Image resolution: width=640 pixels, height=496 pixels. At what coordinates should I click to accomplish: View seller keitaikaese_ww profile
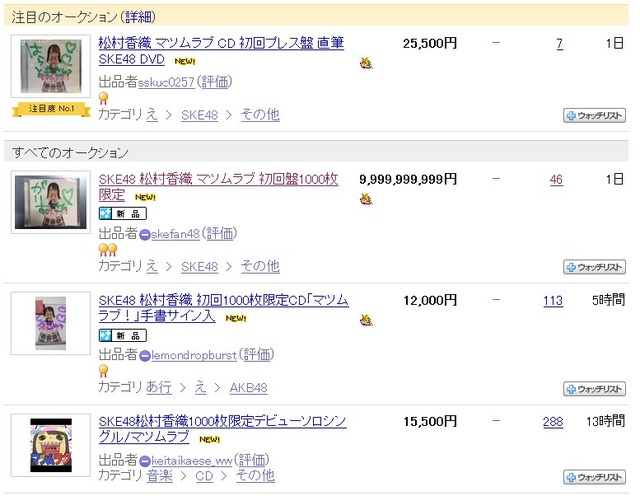click(x=191, y=461)
